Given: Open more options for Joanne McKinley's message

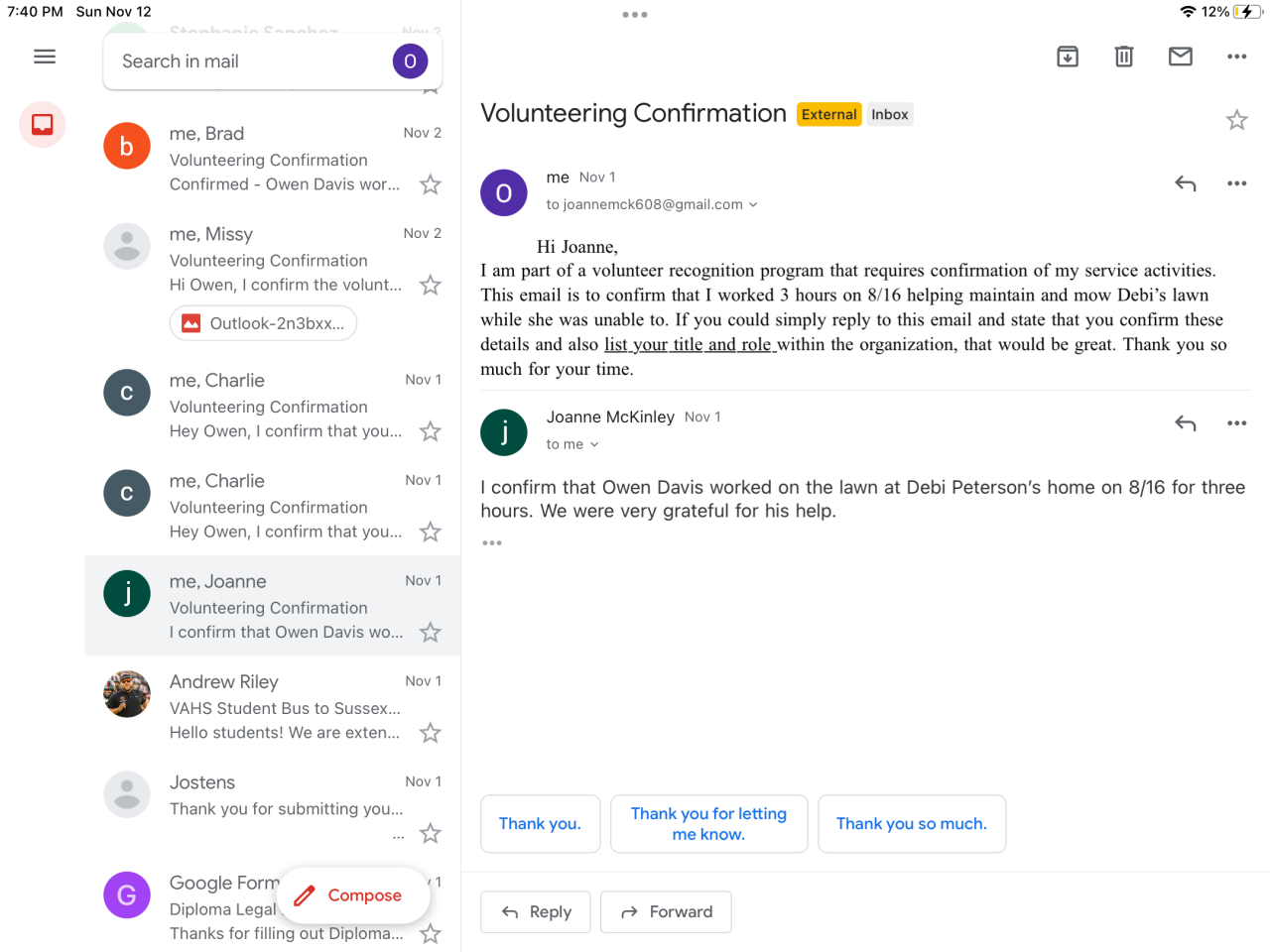Looking at the screenshot, I should (x=1236, y=423).
